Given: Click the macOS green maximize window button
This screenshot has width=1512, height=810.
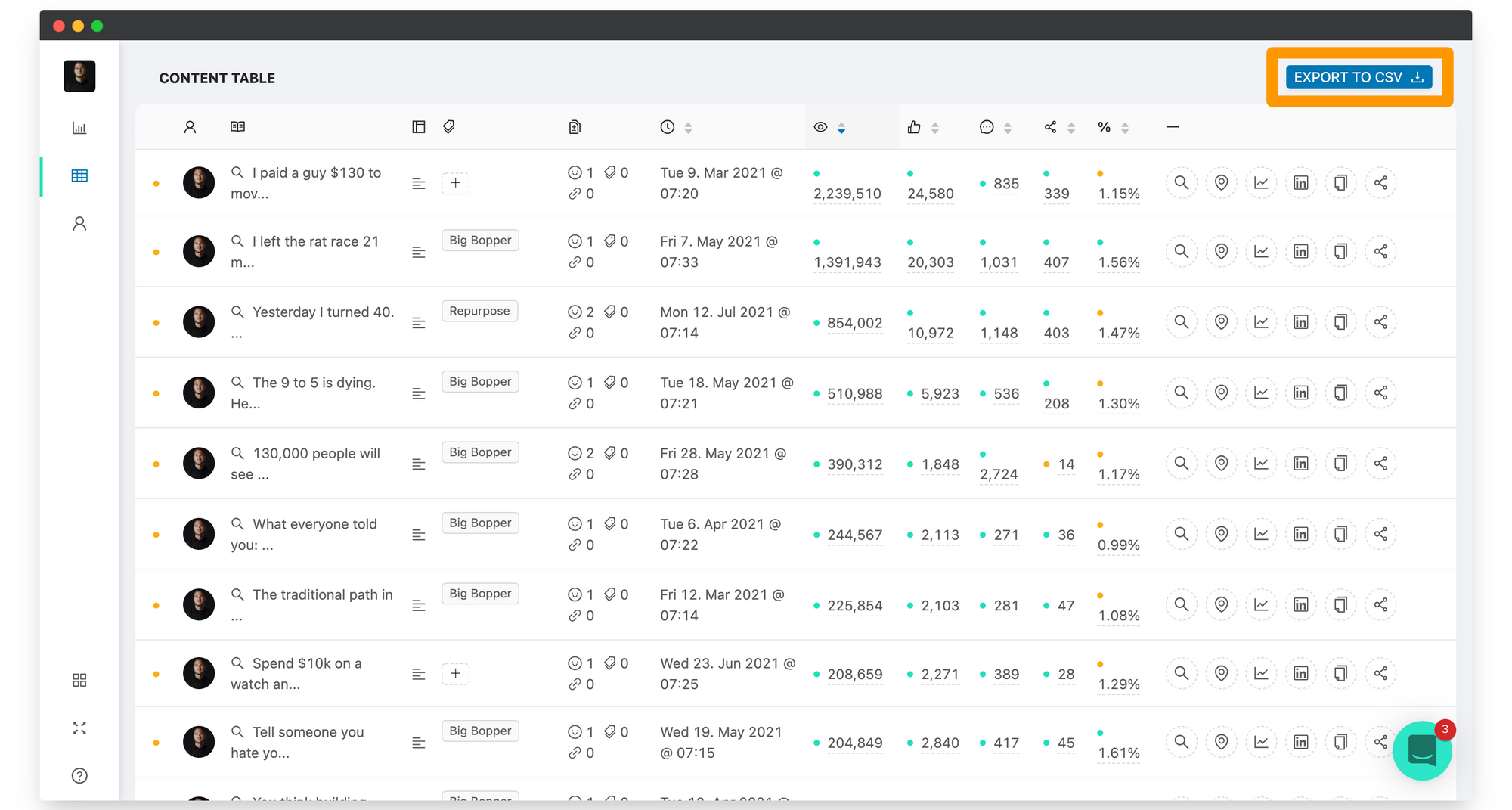Looking at the screenshot, I should click(x=97, y=26).
